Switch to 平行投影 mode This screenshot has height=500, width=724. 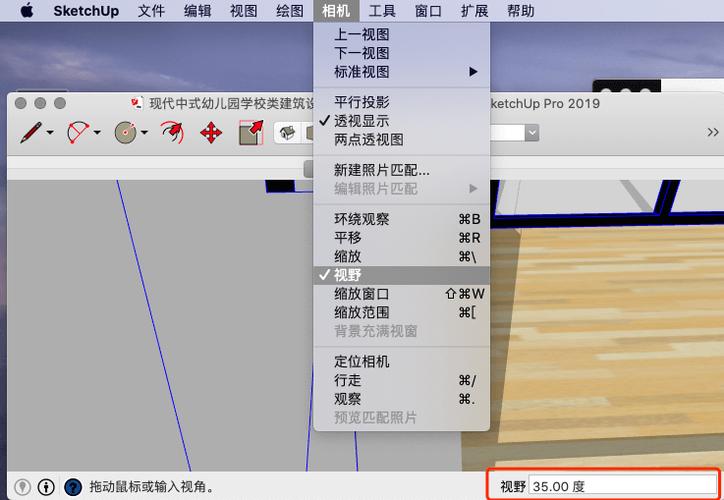click(x=401, y=102)
